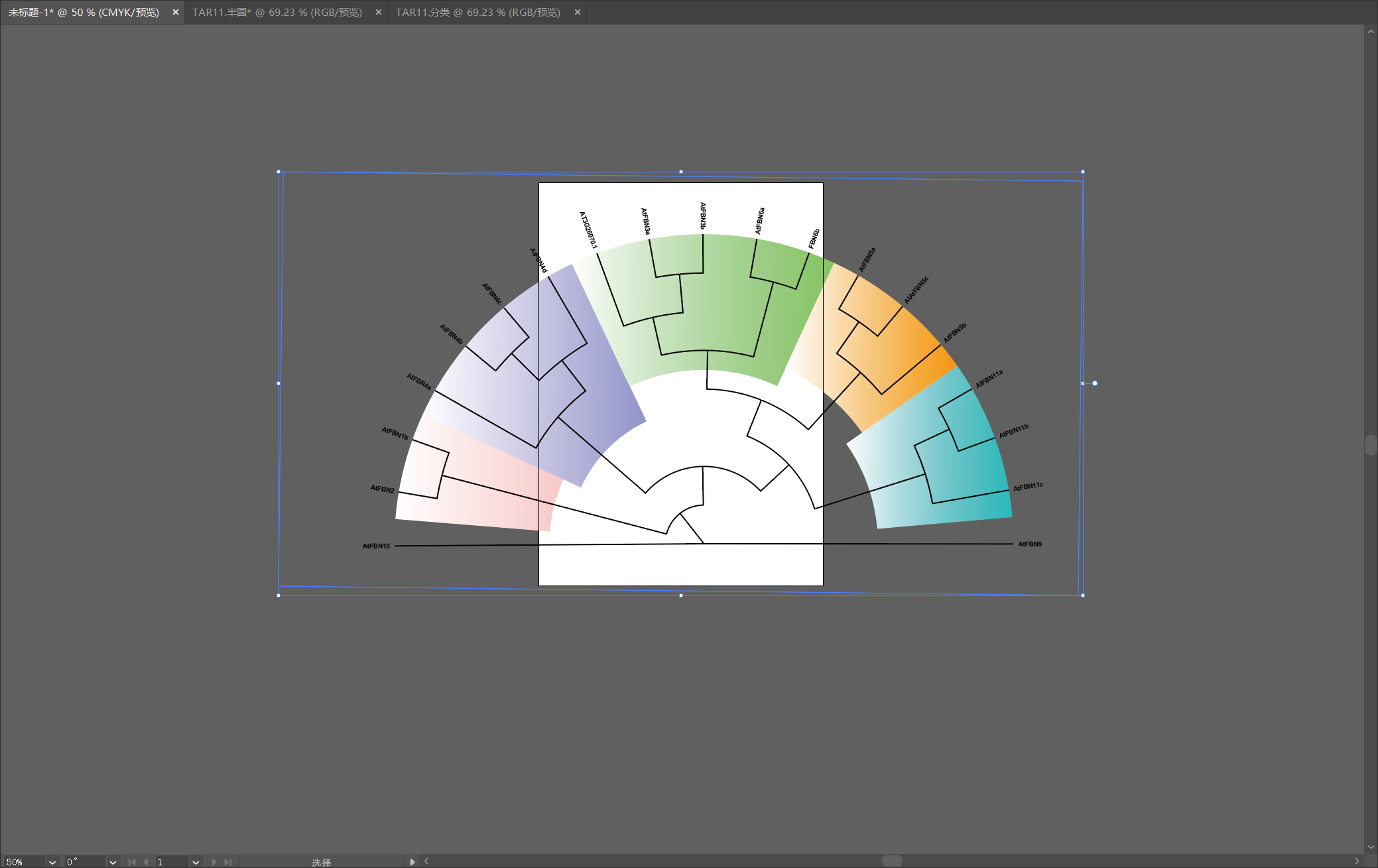The width and height of the screenshot is (1378, 868).
Task: Close the TAR11.分类 document tab
Action: pyautogui.click(x=578, y=12)
